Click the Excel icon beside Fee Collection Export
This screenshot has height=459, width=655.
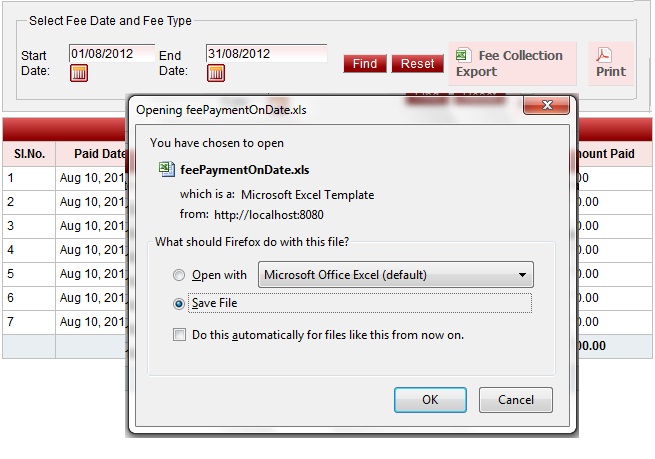[x=462, y=56]
